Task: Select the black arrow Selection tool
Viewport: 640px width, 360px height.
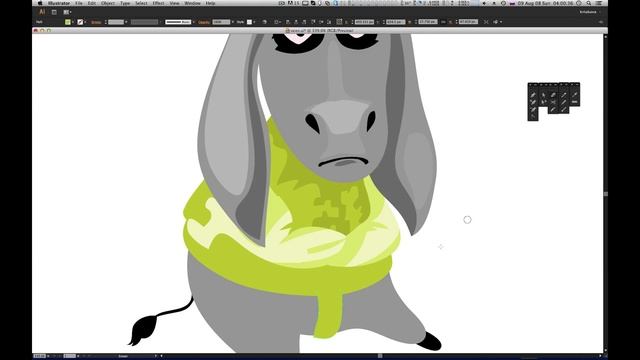Action: click(543, 95)
